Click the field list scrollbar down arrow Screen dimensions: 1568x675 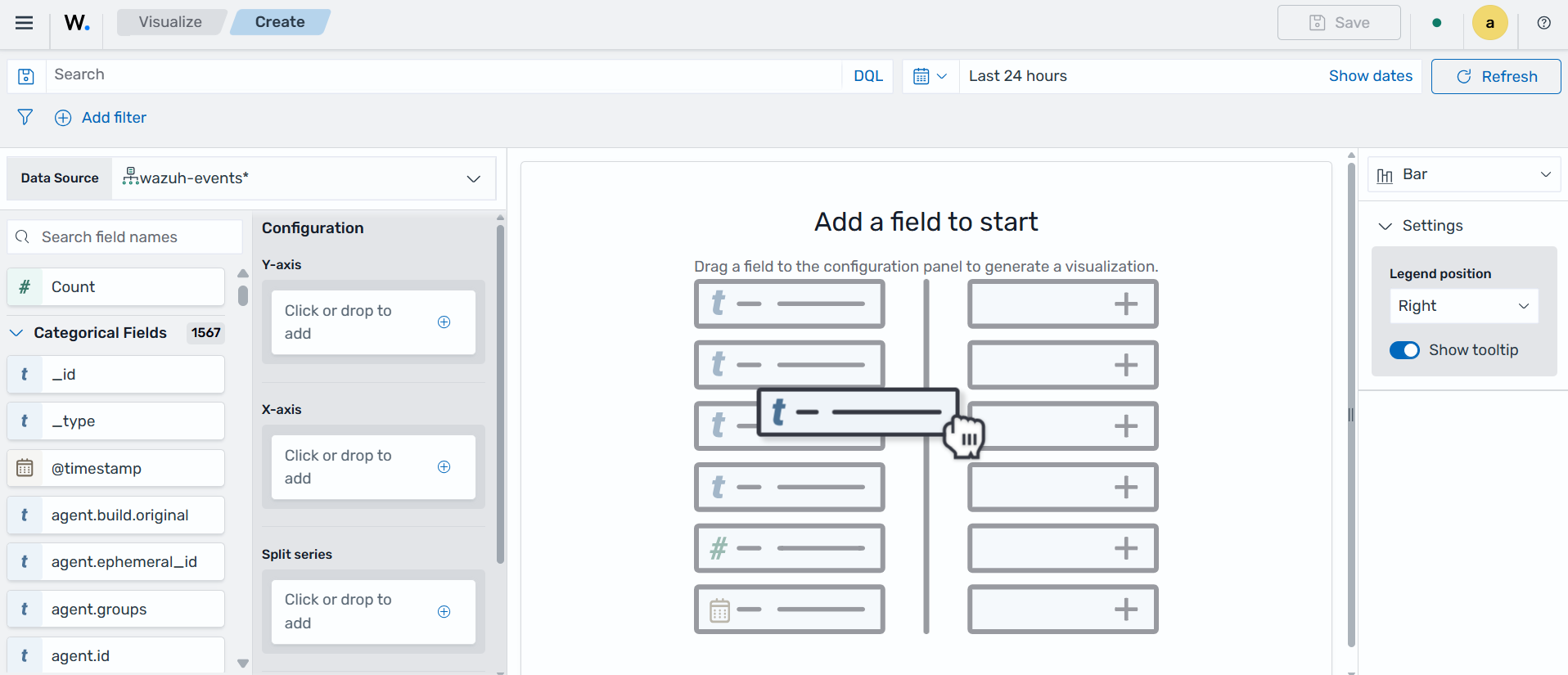[x=243, y=664]
